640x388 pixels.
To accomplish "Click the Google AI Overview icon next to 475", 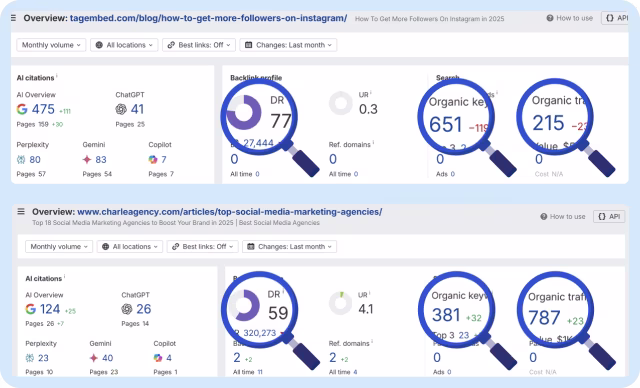I will coord(22,109).
